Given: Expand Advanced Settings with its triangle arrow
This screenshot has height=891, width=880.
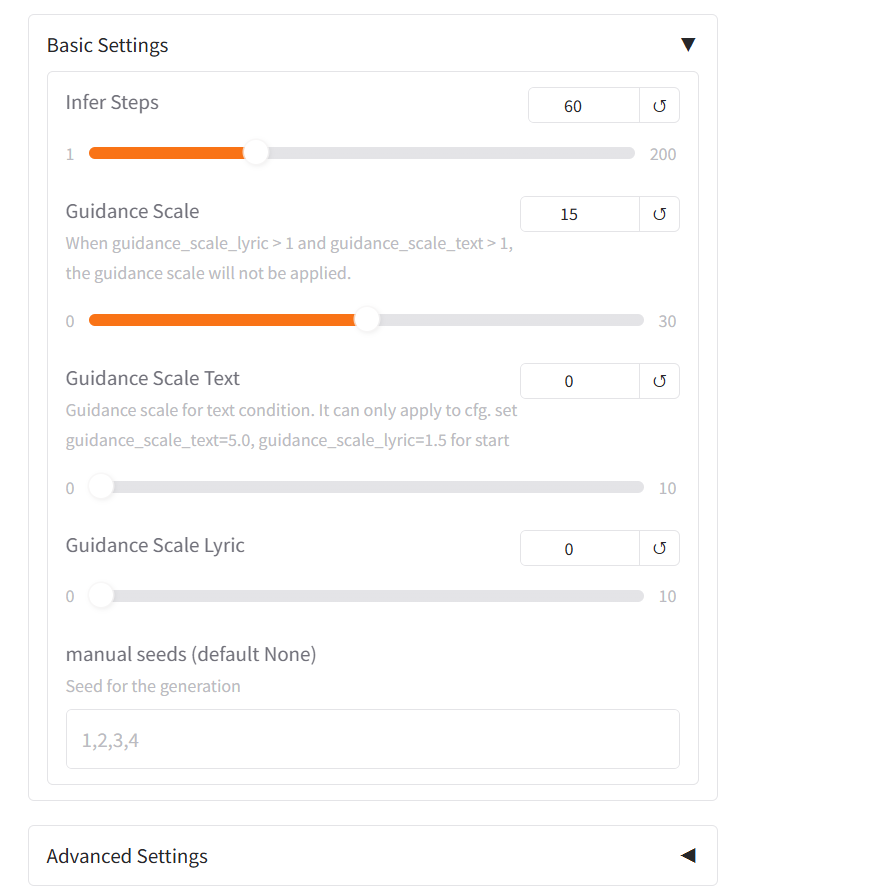Looking at the screenshot, I should 687,856.
